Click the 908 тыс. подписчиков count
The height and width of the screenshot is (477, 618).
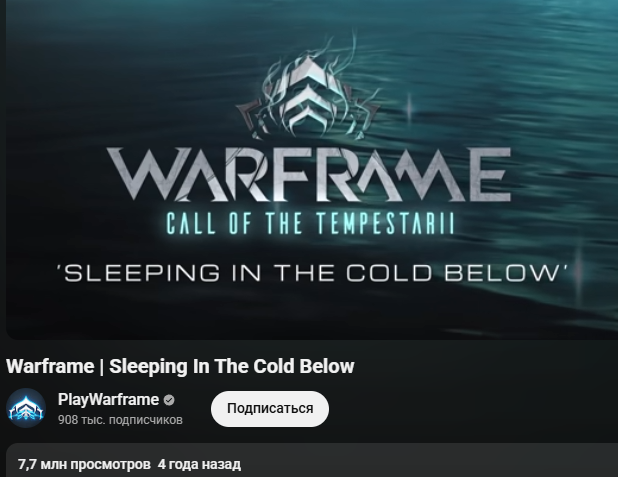click(120, 420)
